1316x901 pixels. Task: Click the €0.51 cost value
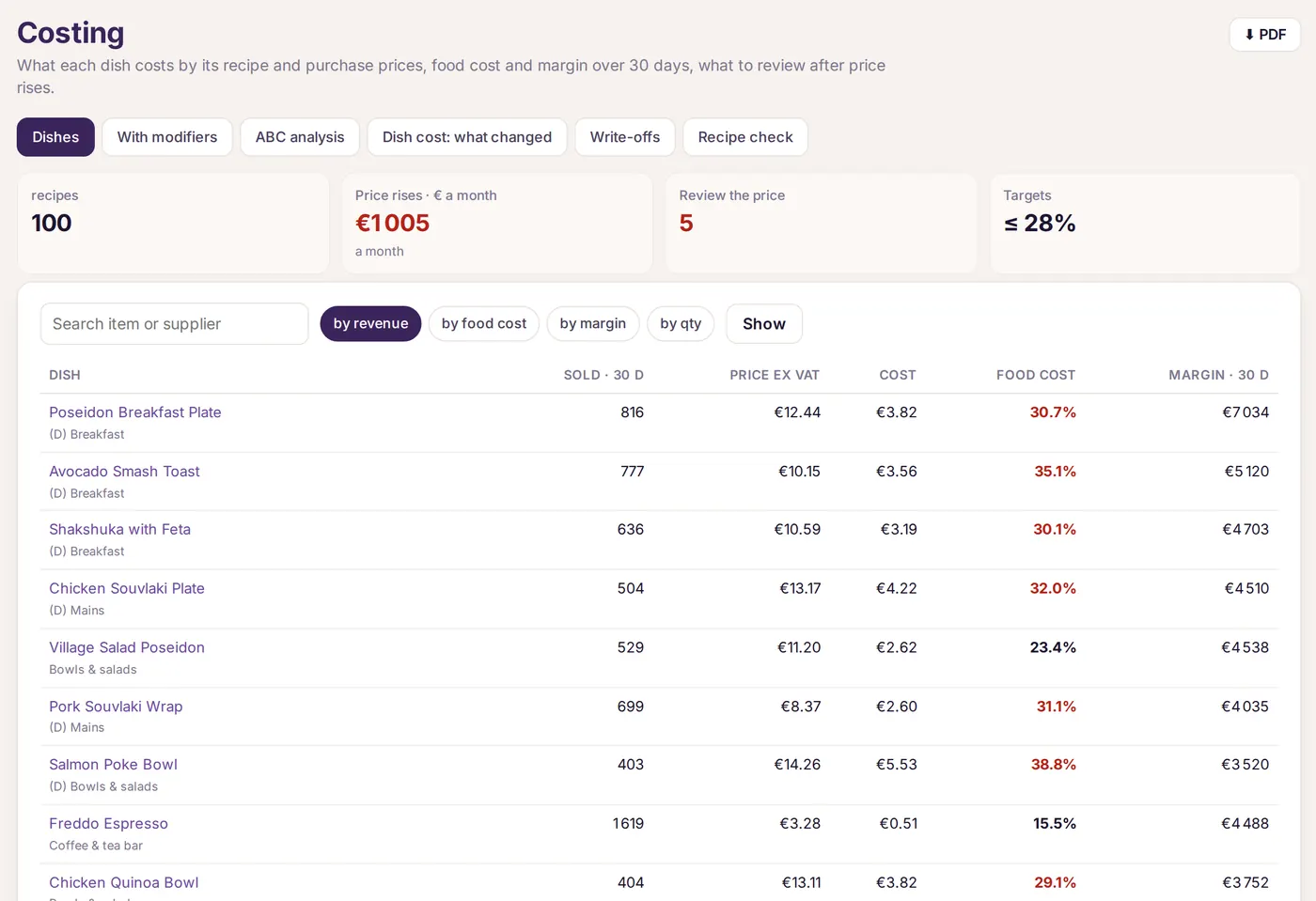tap(898, 824)
